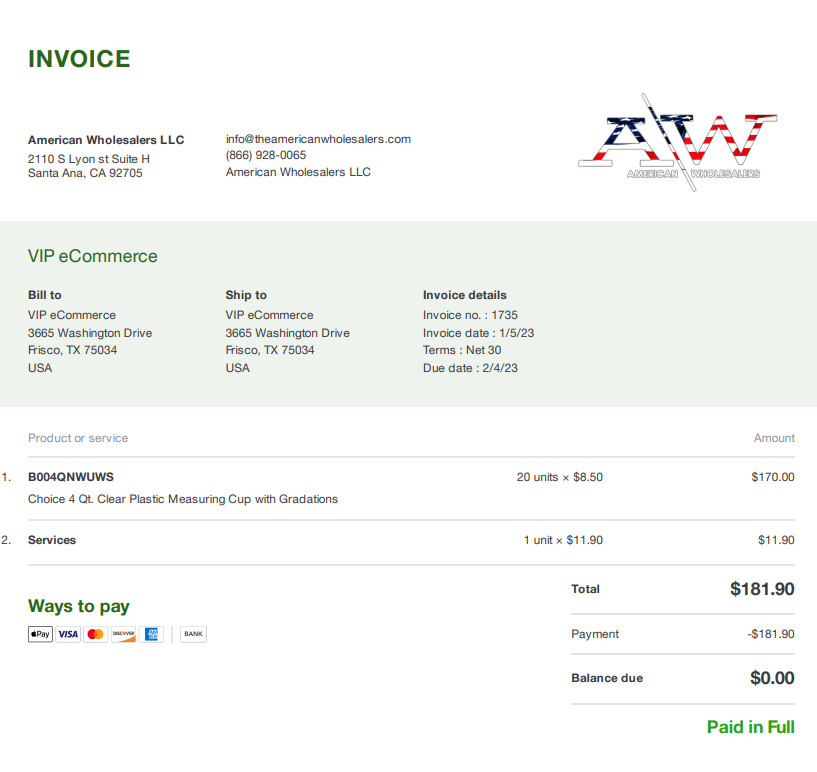Screen dimensions: 817x772
Task: Click the Santa Ana, CA 92705 line
Action: pos(85,173)
